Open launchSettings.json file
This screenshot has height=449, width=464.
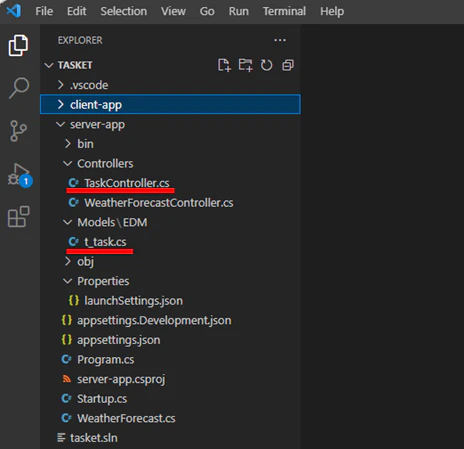(133, 301)
